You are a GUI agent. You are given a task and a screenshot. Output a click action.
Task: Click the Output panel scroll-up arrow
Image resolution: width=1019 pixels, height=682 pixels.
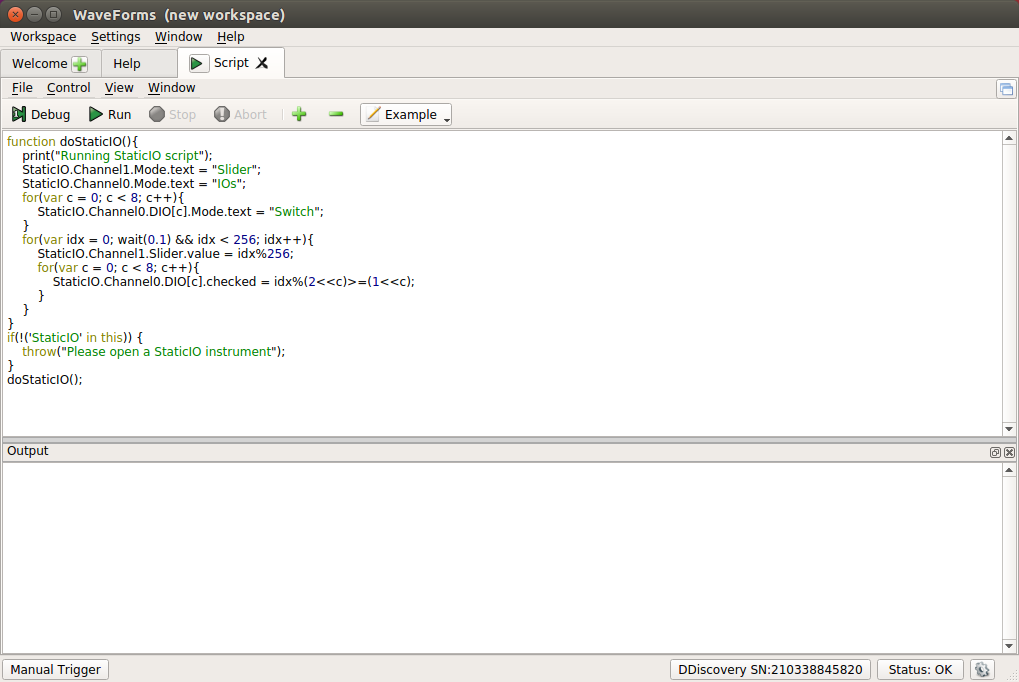click(1009, 470)
